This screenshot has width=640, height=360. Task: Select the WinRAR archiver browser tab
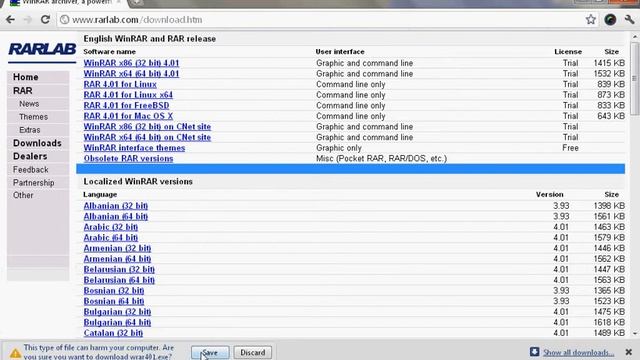(65, 3)
